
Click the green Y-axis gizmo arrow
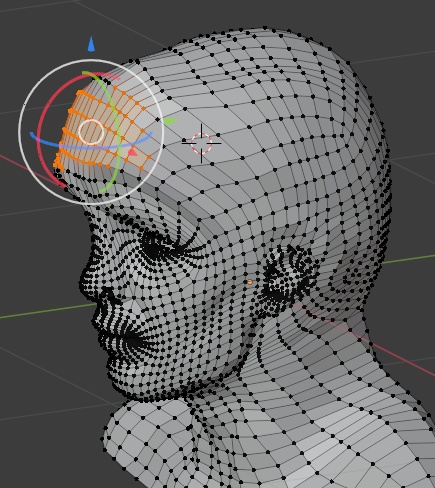point(171,121)
